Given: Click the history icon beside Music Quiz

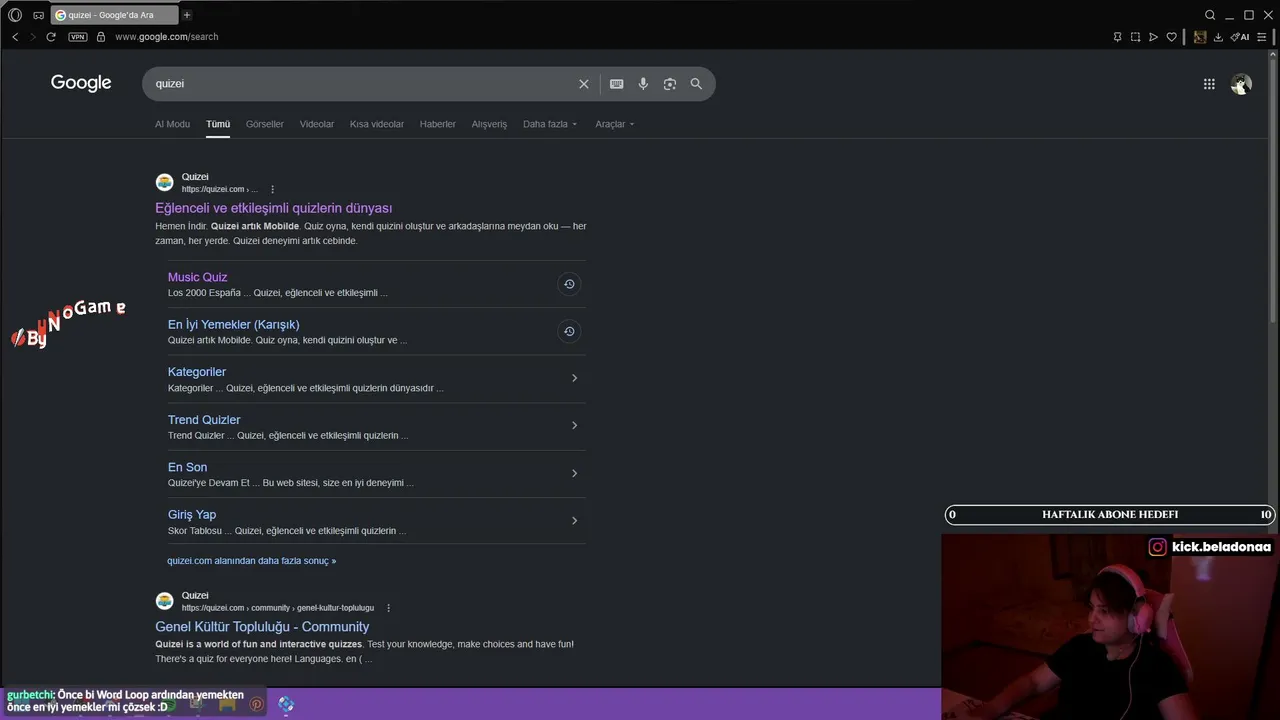Looking at the screenshot, I should 569,284.
